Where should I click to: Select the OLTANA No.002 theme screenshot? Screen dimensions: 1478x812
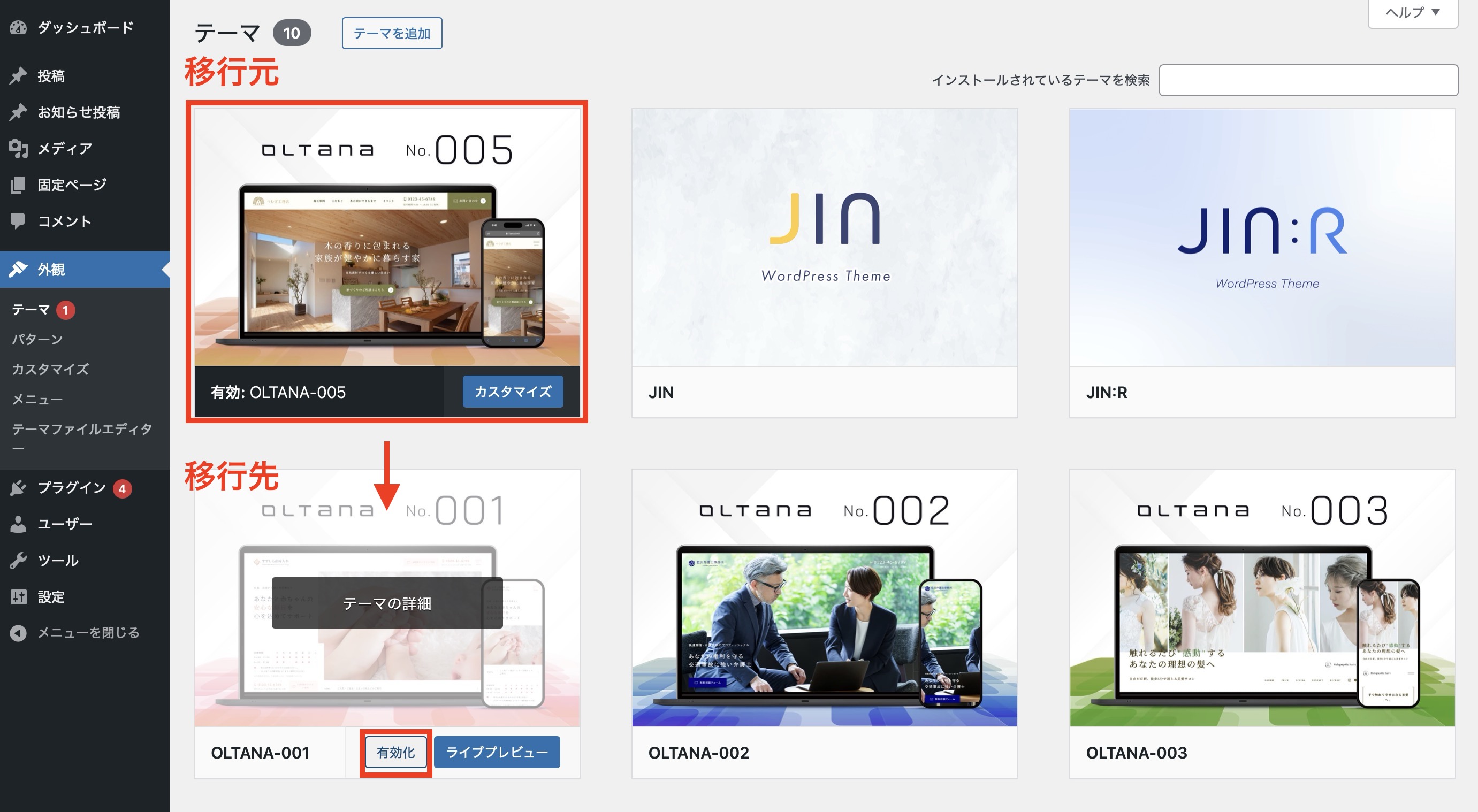pyautogui.click(x=825, y=598)
